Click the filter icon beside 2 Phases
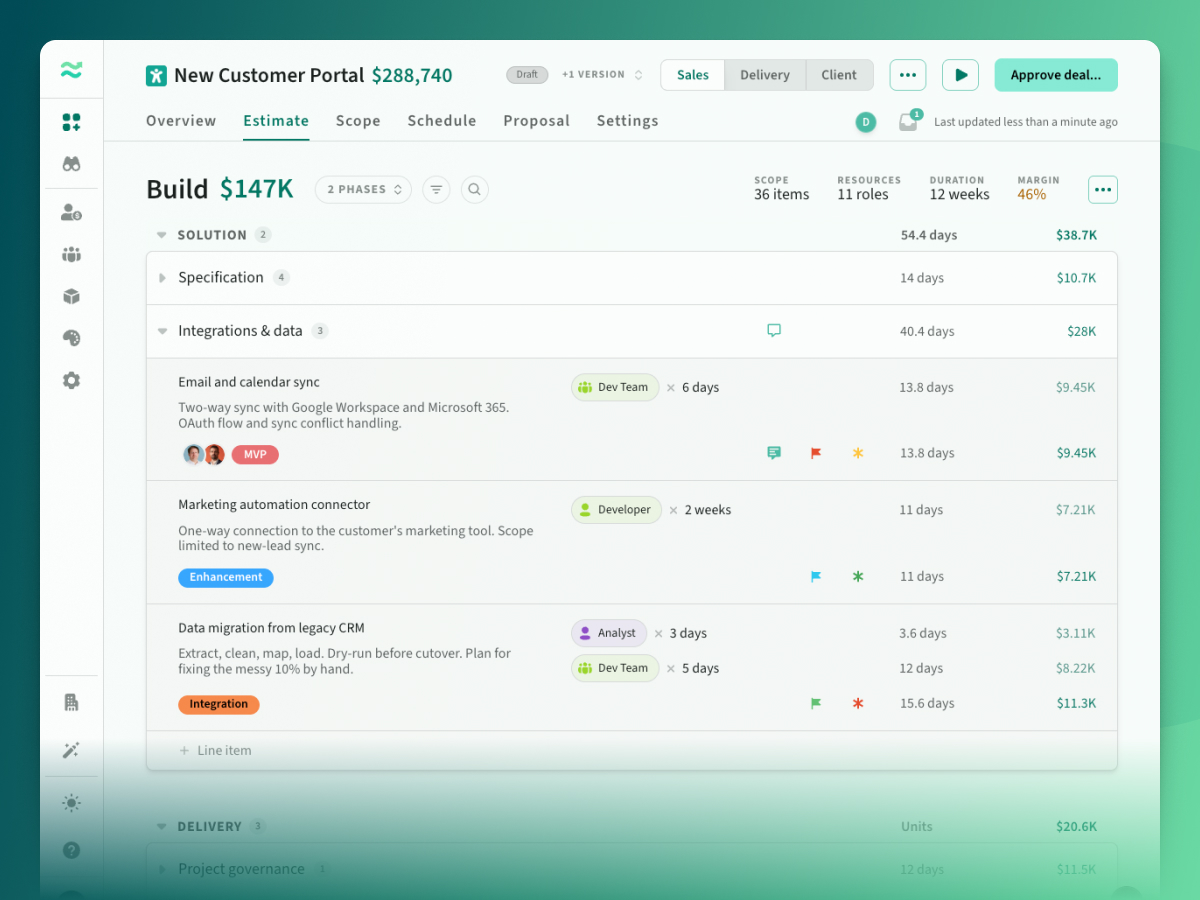This screenshot has width=1200, height=900. 436,189
